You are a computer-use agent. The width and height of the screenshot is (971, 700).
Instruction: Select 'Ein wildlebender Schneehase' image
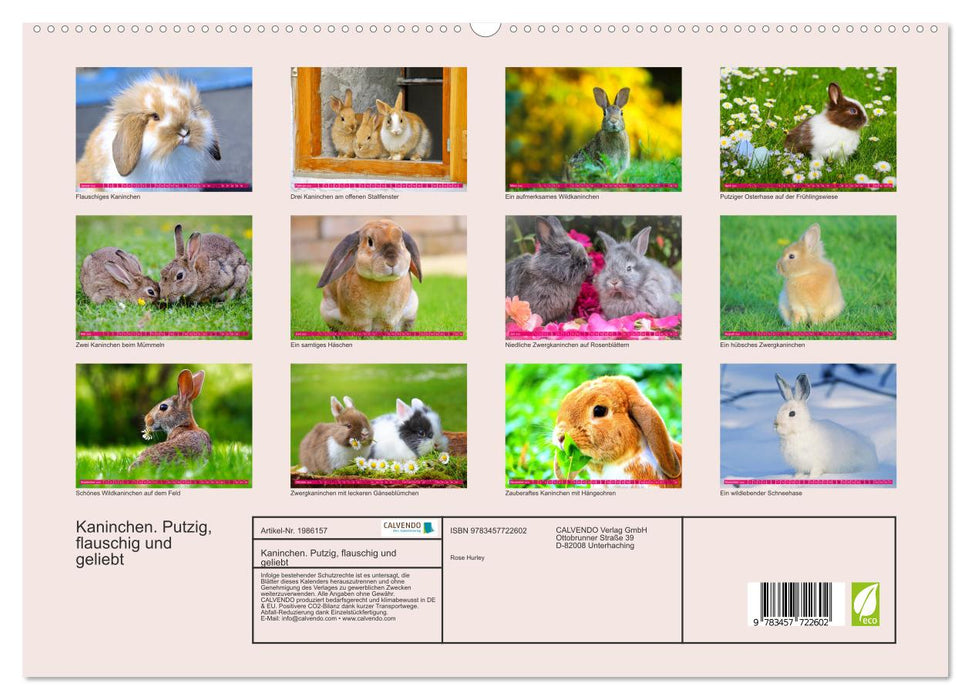click(810, 425)
